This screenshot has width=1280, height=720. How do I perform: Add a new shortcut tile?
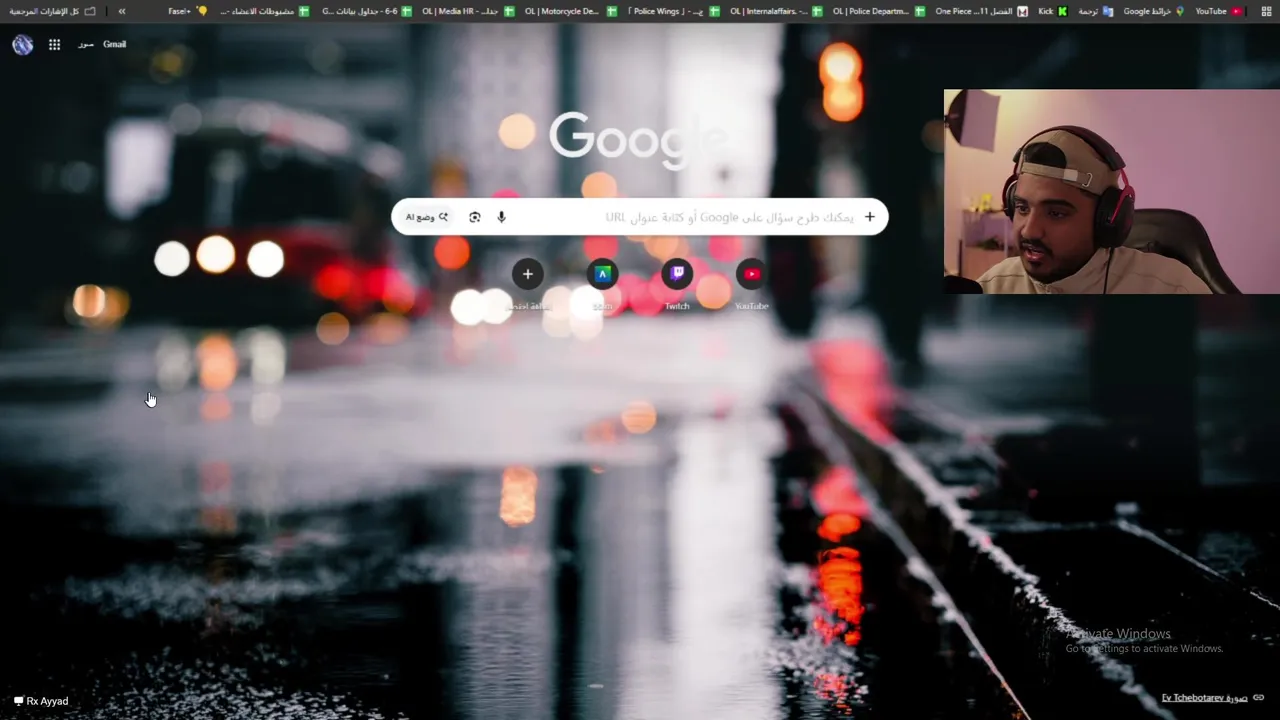(528, 274)
